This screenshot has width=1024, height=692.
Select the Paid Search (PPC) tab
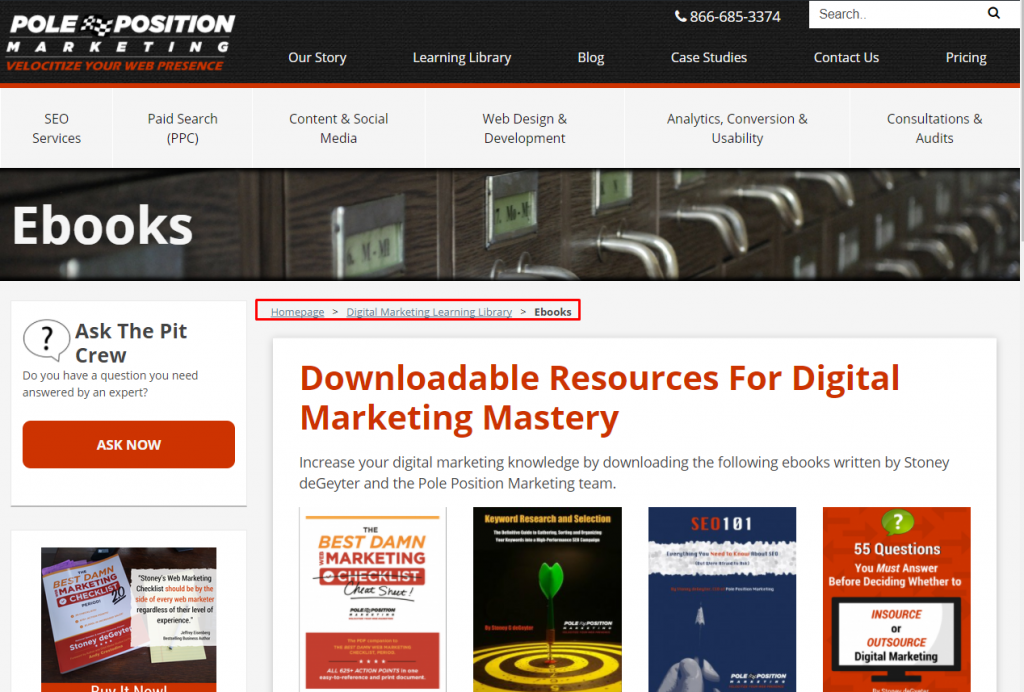tap(183, 128)
